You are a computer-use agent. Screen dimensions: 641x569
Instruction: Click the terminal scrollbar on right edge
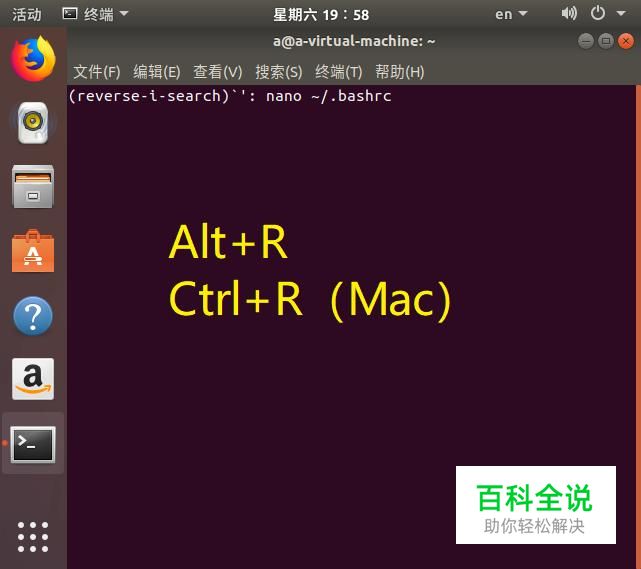pyautogui.click(x=638, y=327)
